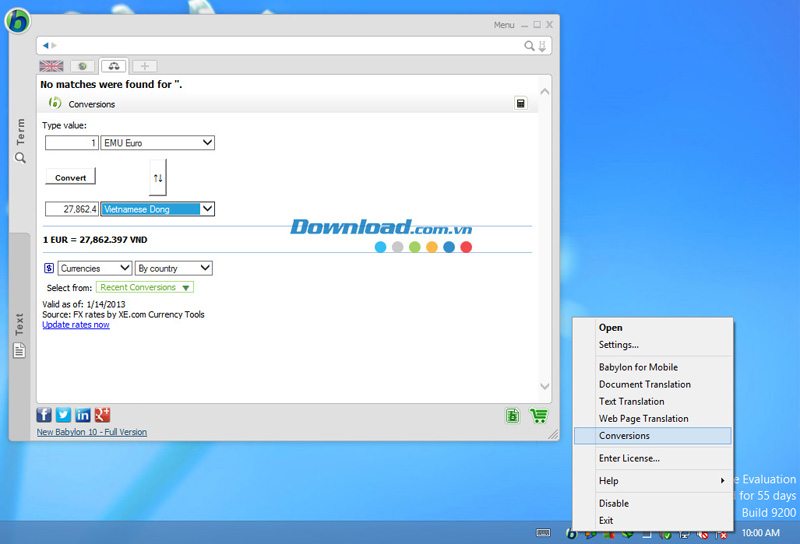The image size is (800, 544).
Task: Click the LinkedIn share icon
Action: (x=83, y=414)
